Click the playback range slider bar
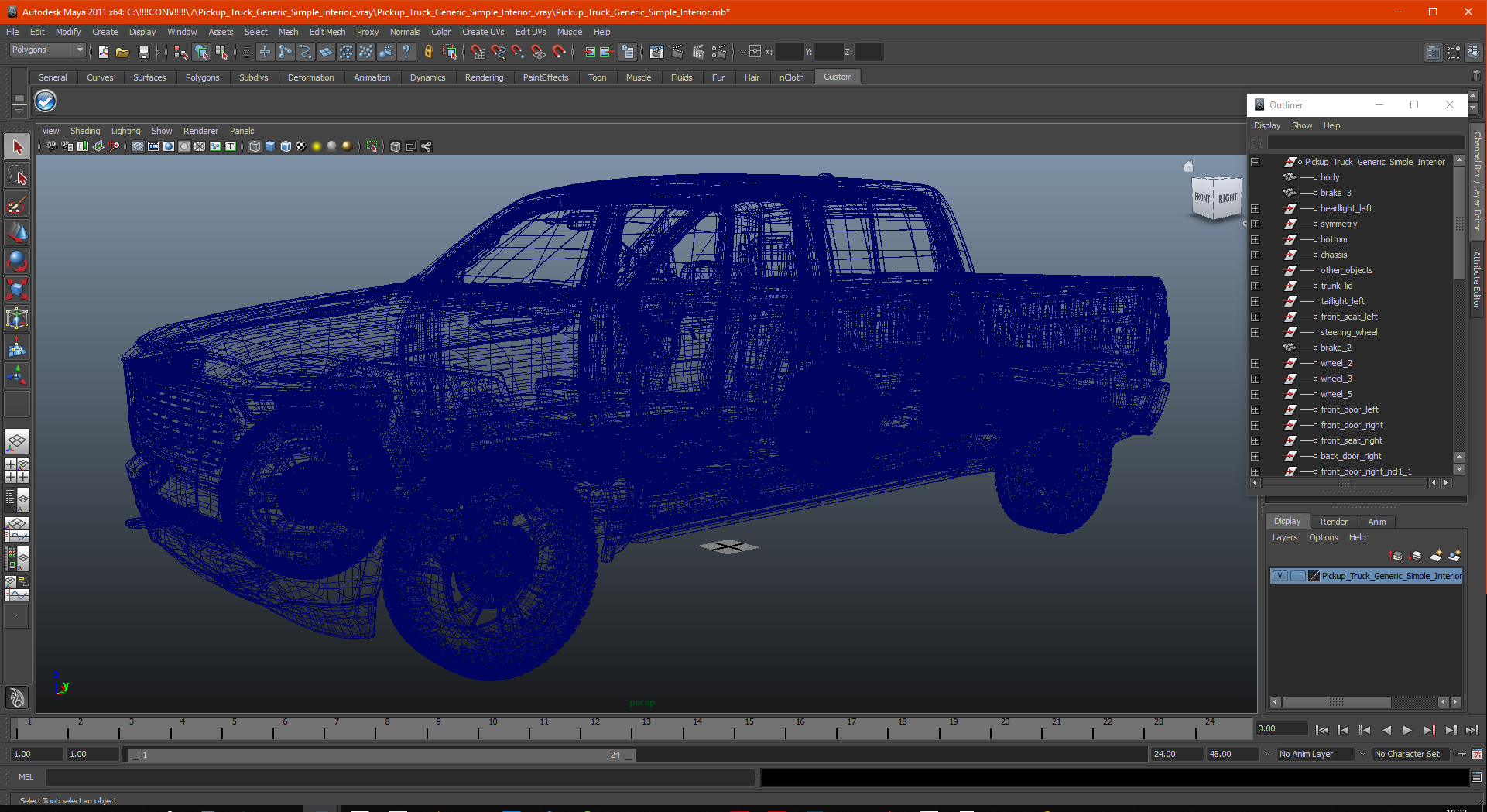1487x812 pixels. [x=381, y=755]
